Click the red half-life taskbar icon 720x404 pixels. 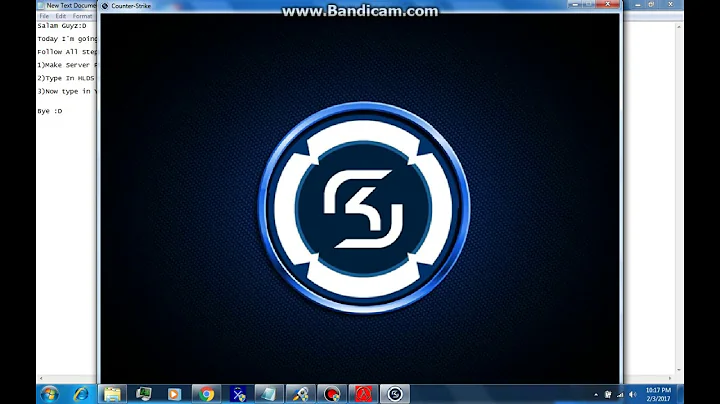[363, 394]
